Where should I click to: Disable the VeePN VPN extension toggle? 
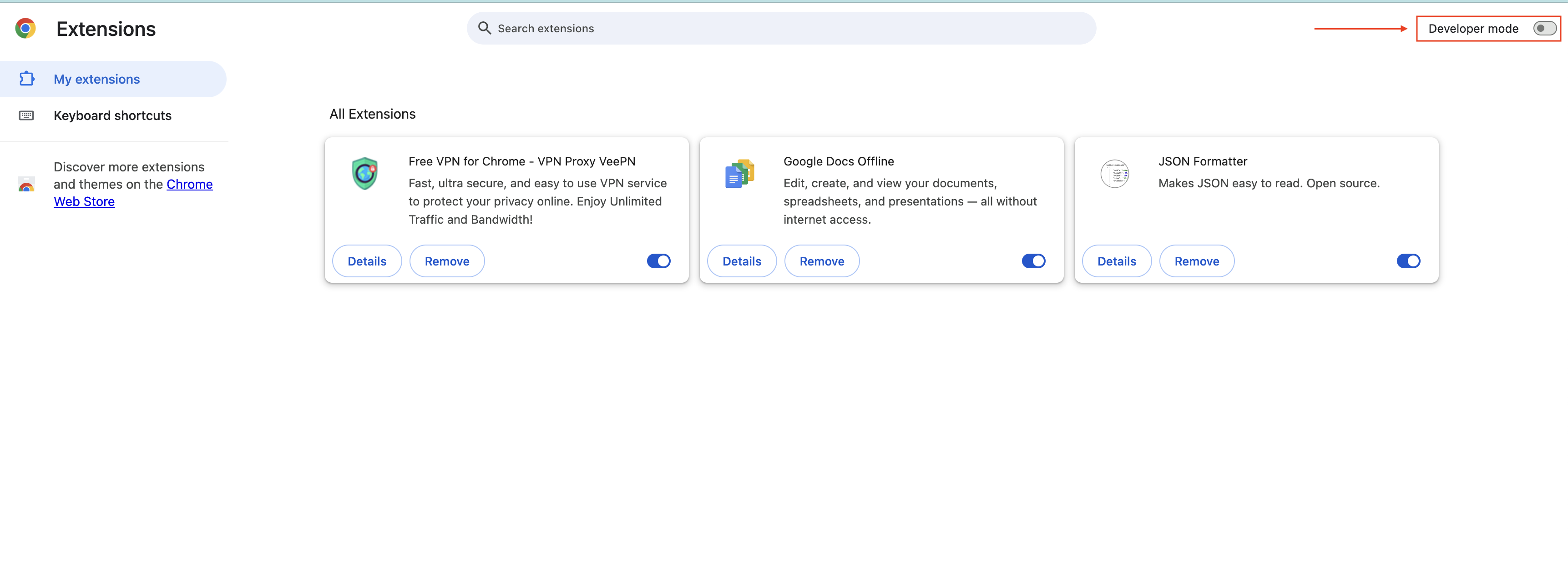coord(658,261)
